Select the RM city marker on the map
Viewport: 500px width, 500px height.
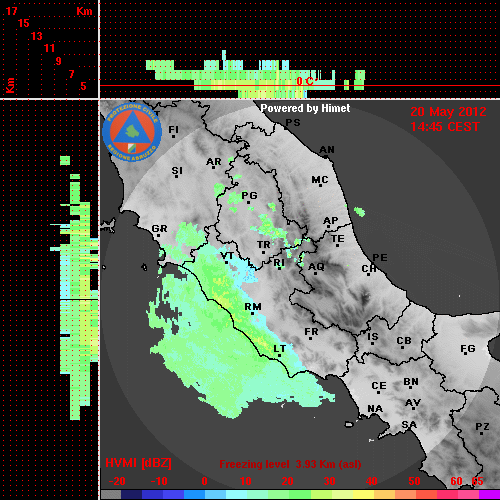(253, 314)
